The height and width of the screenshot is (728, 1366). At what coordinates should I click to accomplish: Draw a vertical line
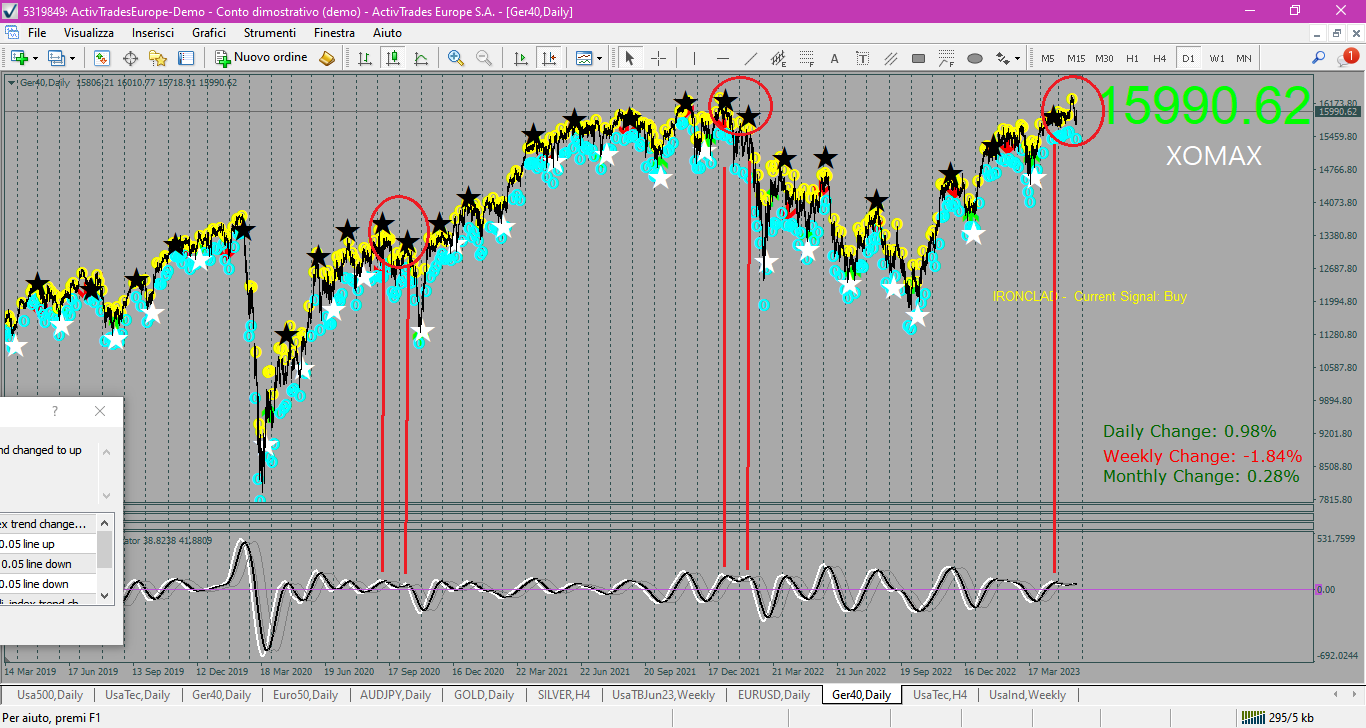(694, 58)
